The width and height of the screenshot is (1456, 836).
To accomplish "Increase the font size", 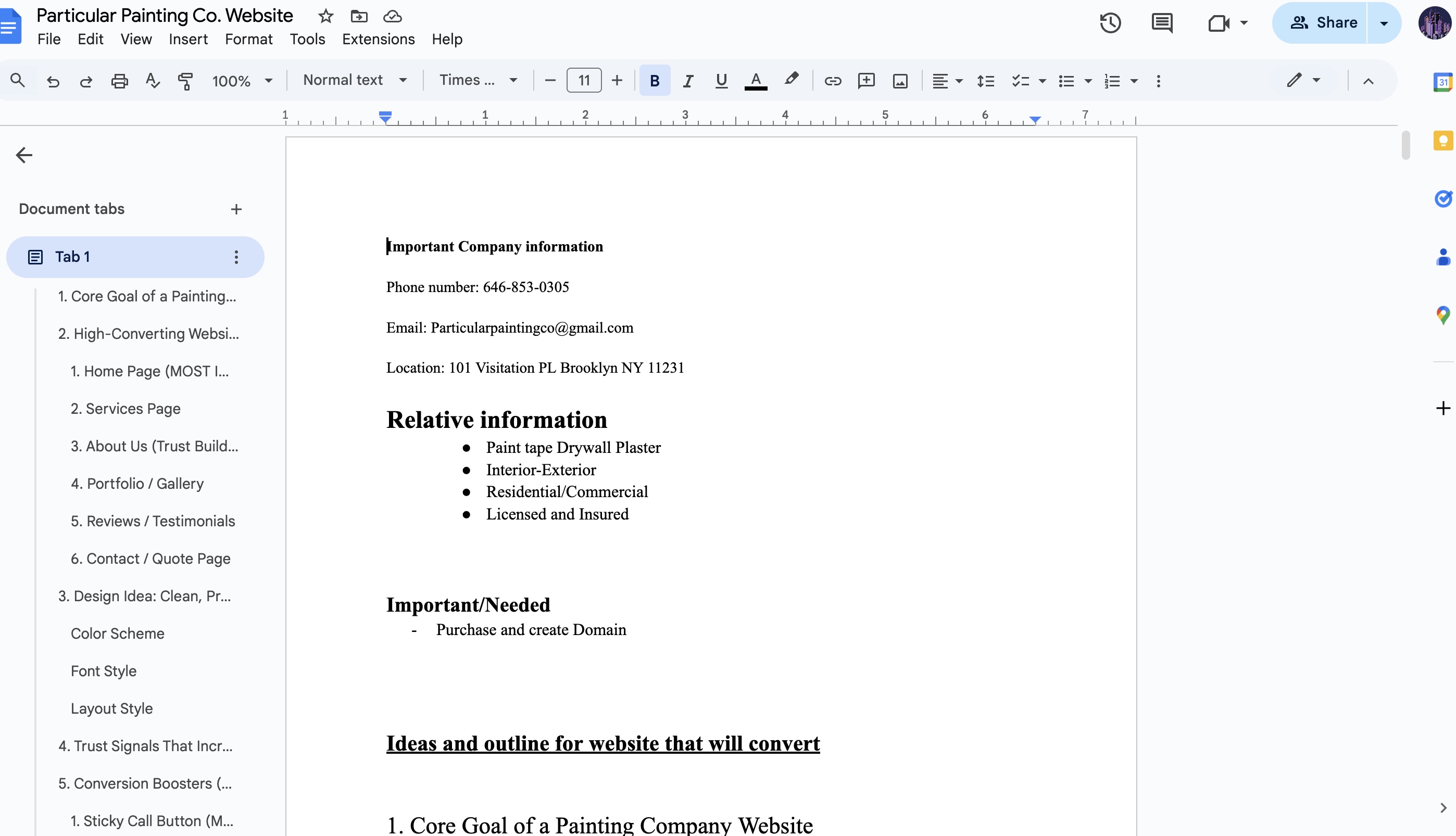I will [617, 80].
